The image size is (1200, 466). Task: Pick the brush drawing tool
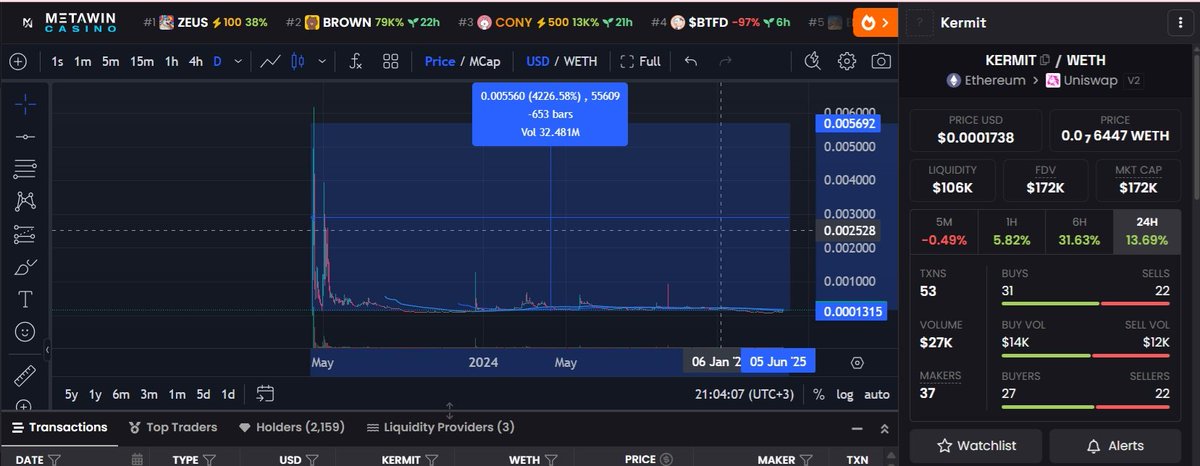(x=26, y=267)
